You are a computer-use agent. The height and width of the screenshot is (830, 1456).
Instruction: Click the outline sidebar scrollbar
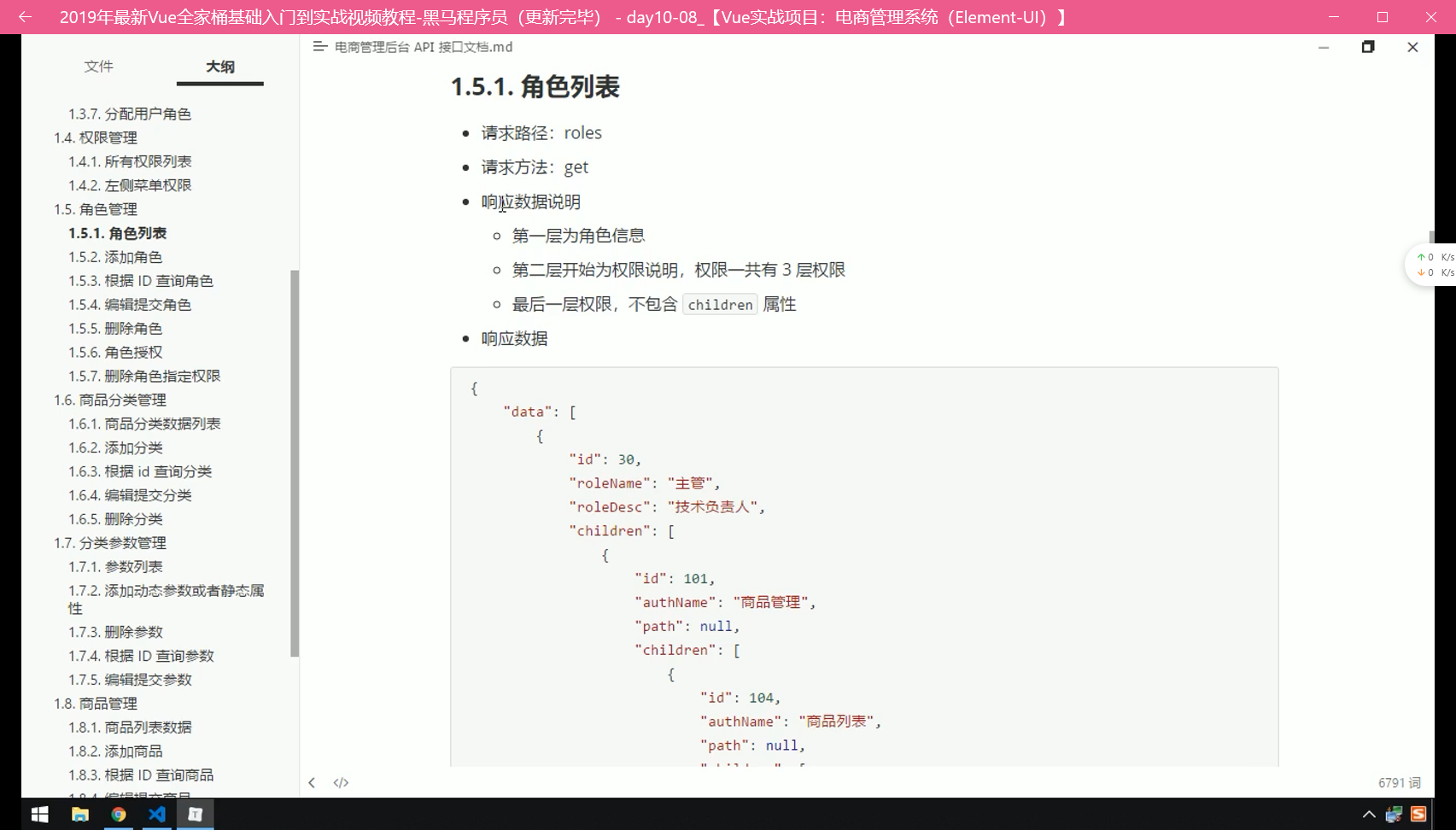pyautogui.click(x=295, y=461)
